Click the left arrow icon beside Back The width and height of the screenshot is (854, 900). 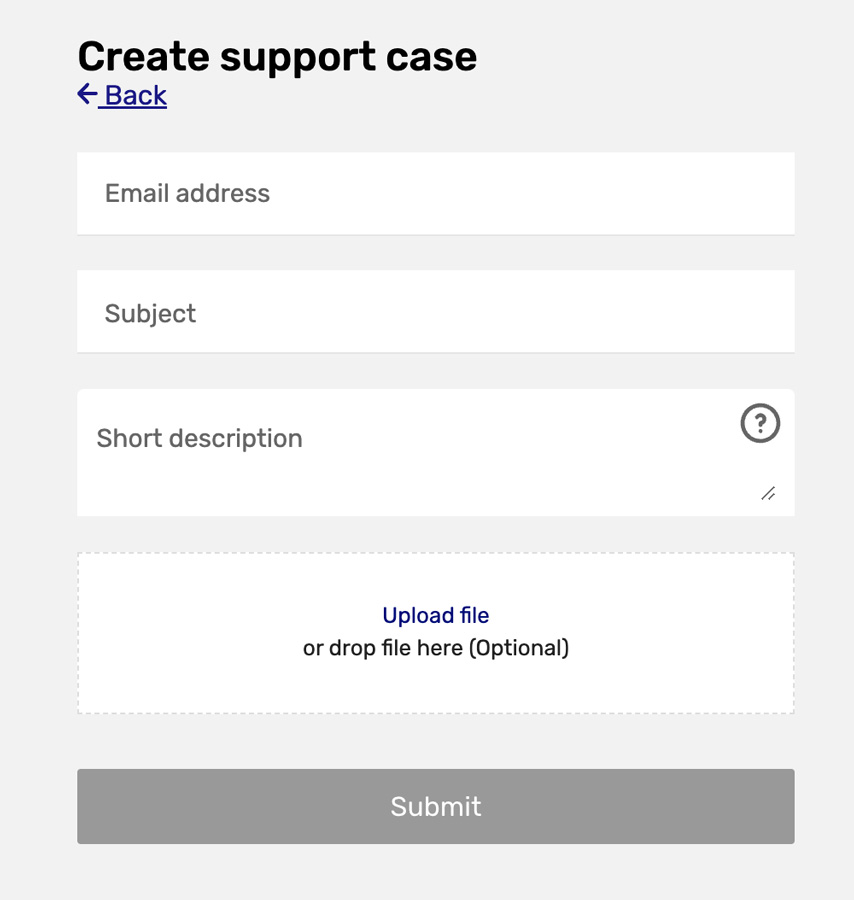[x=87, y=94]
